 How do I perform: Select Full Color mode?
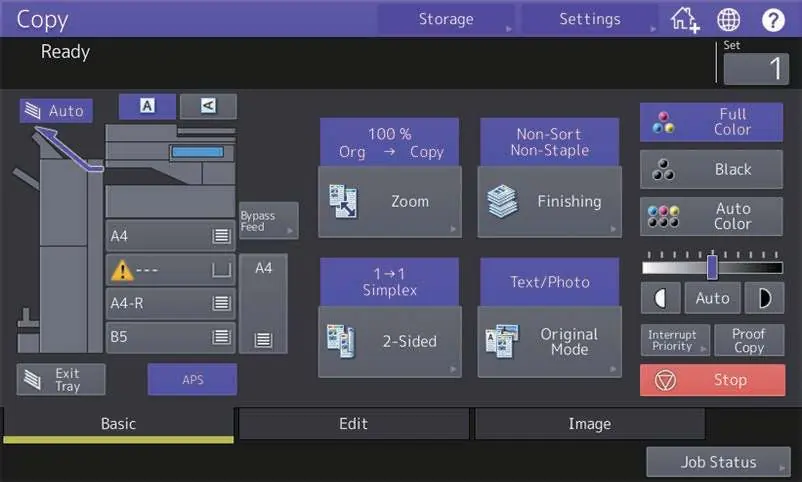pyautogui.click(x=711, y=122)
